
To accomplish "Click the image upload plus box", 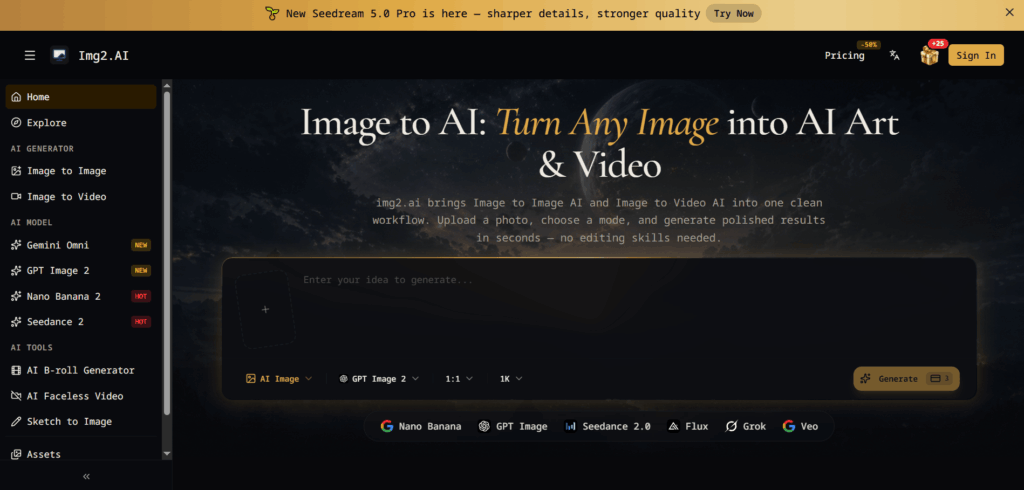I will 265,309.
